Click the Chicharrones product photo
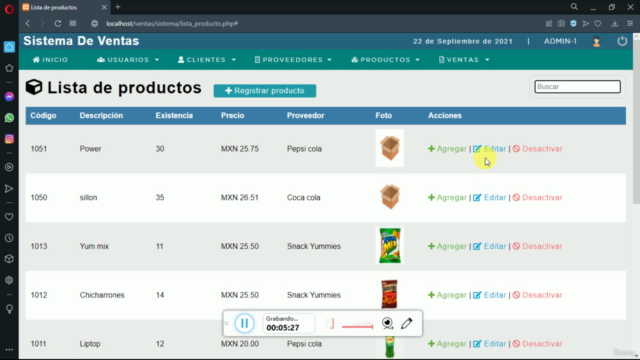Screen dimensions: 640x360 389,294
